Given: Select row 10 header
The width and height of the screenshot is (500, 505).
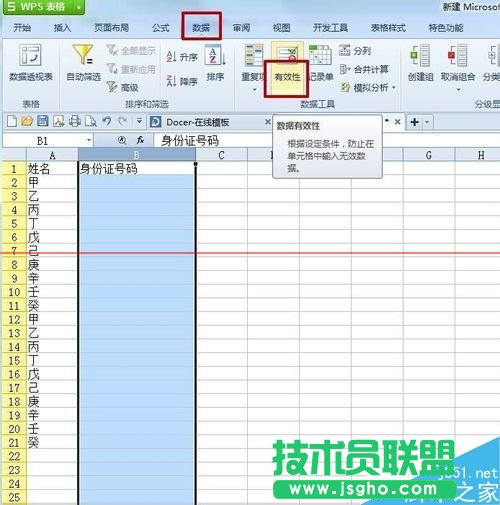Looking at the screenshot, I should (14, 292).
